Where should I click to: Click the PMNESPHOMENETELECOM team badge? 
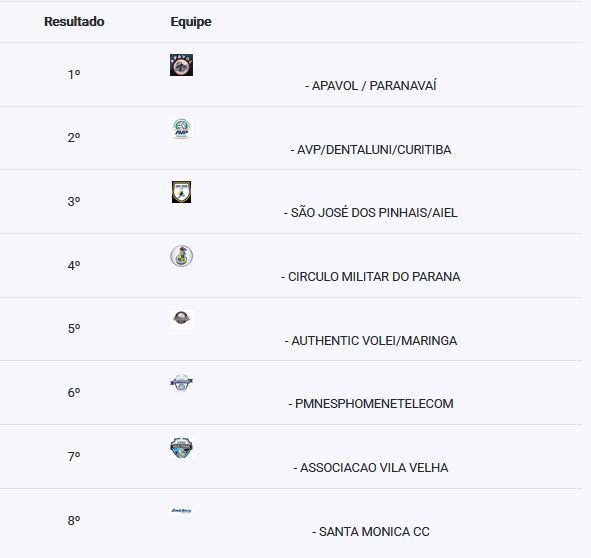click(181, 383)
